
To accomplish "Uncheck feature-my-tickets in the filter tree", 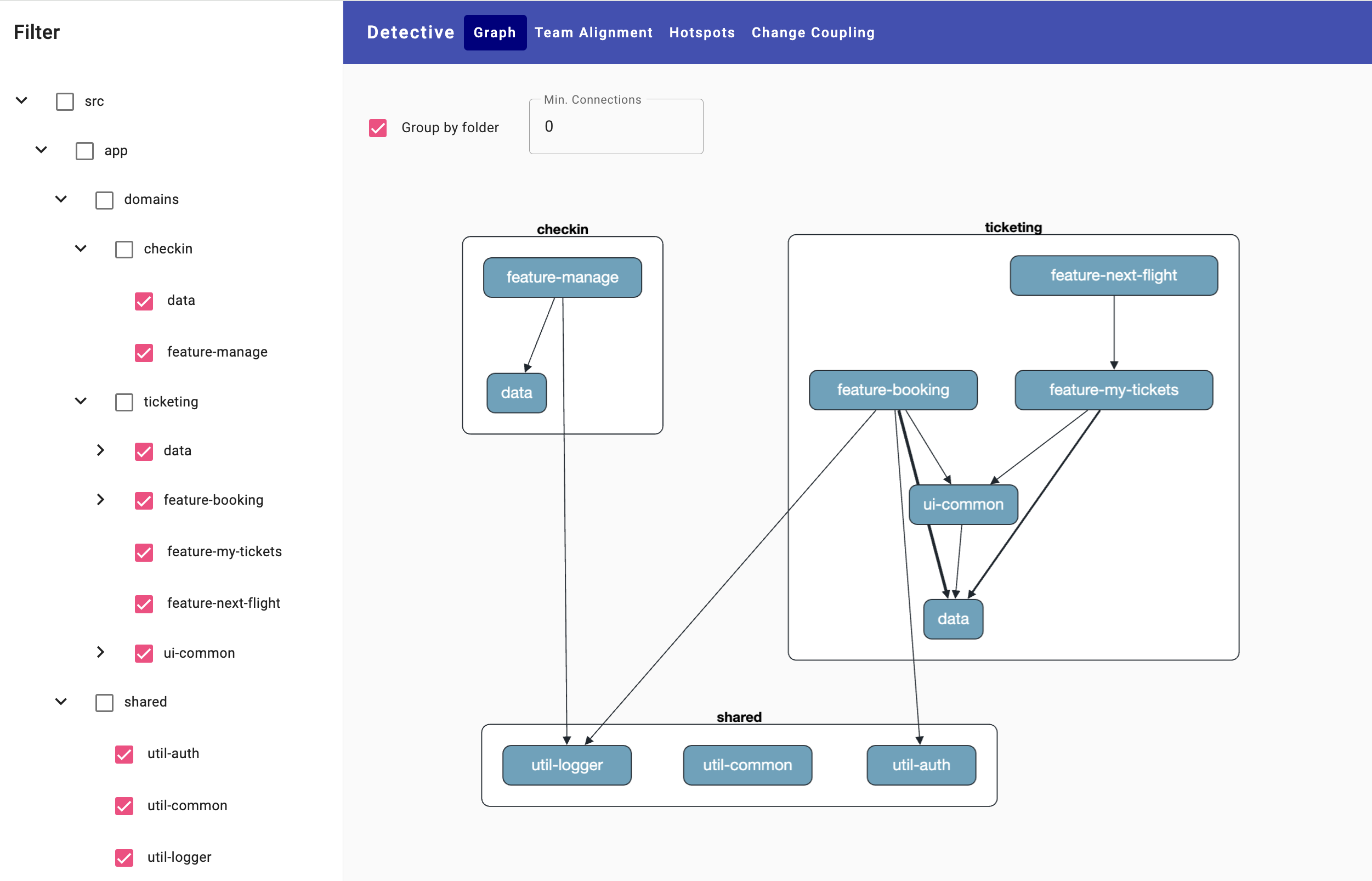I will [x=144, y=552].
